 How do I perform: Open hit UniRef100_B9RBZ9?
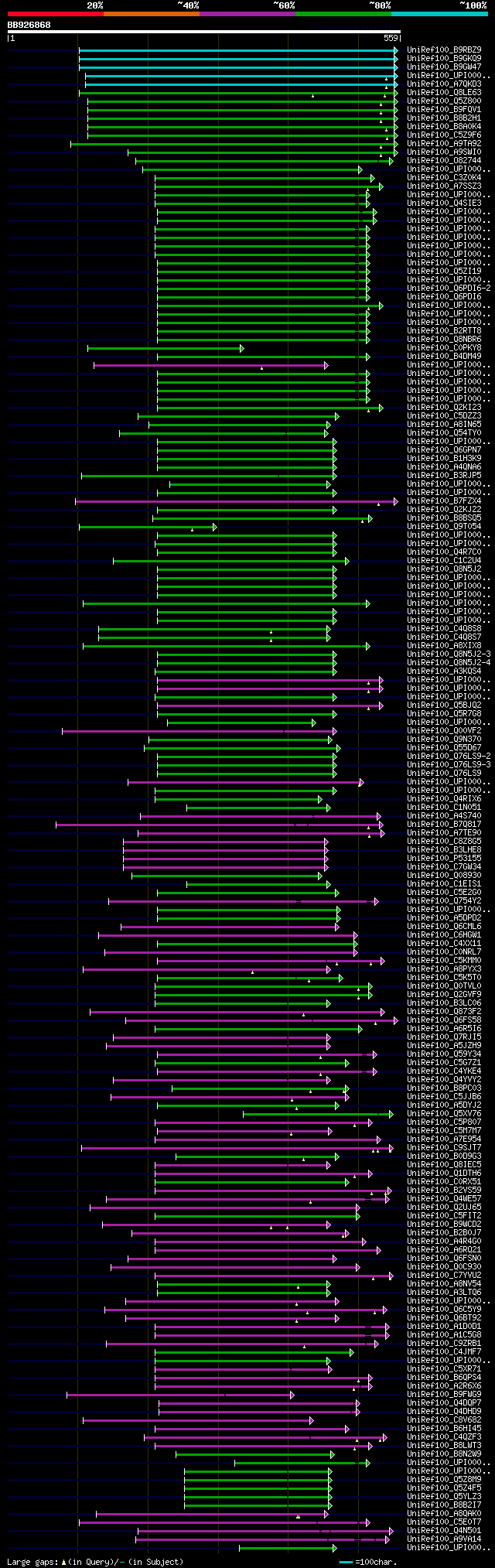click(x=444, y=50)
